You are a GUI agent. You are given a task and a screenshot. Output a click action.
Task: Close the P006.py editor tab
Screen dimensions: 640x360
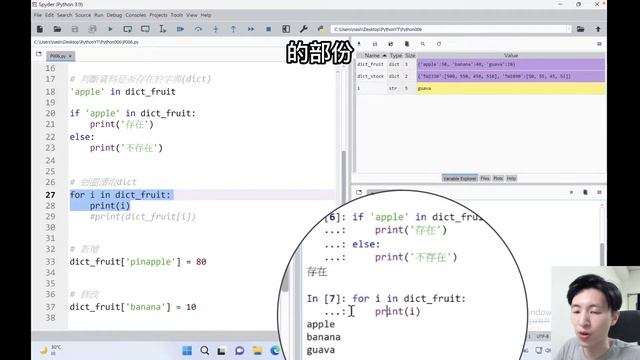tap(70, 56)
